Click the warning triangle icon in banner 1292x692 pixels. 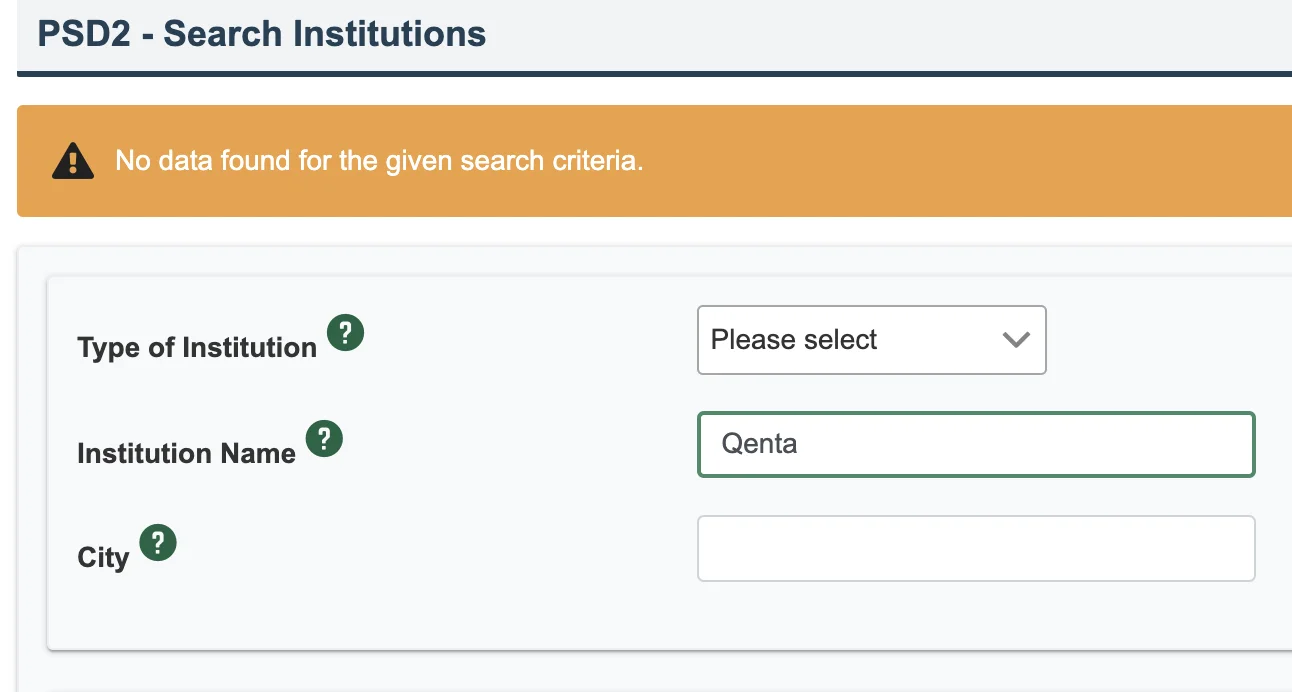(73, 161)
